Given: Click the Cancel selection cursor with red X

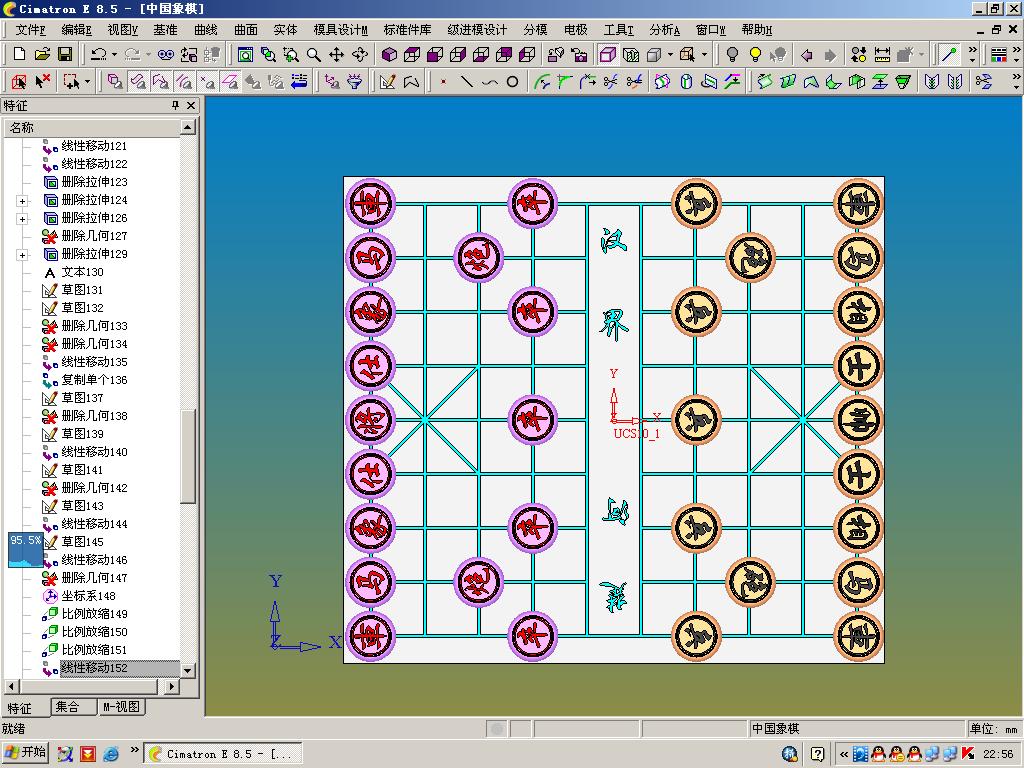Looking at the screenshot, I should (x=42, y=82).
